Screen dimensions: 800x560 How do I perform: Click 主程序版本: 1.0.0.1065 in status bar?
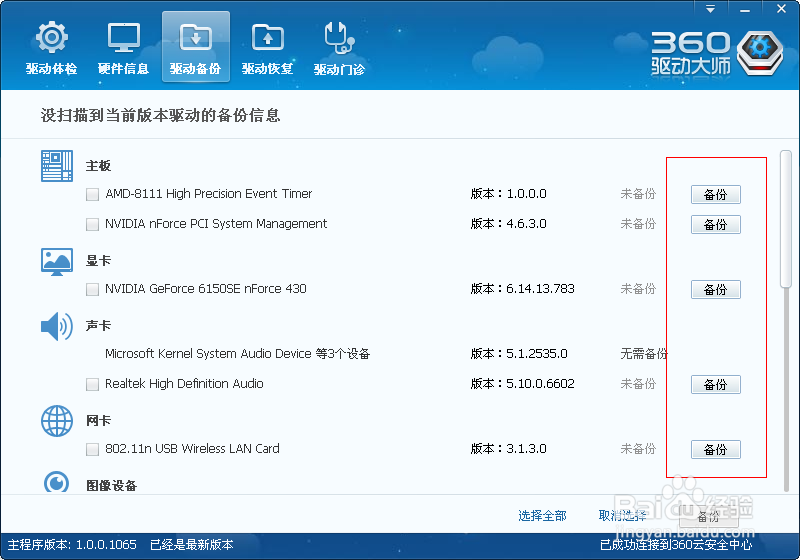tap(72, 545)
